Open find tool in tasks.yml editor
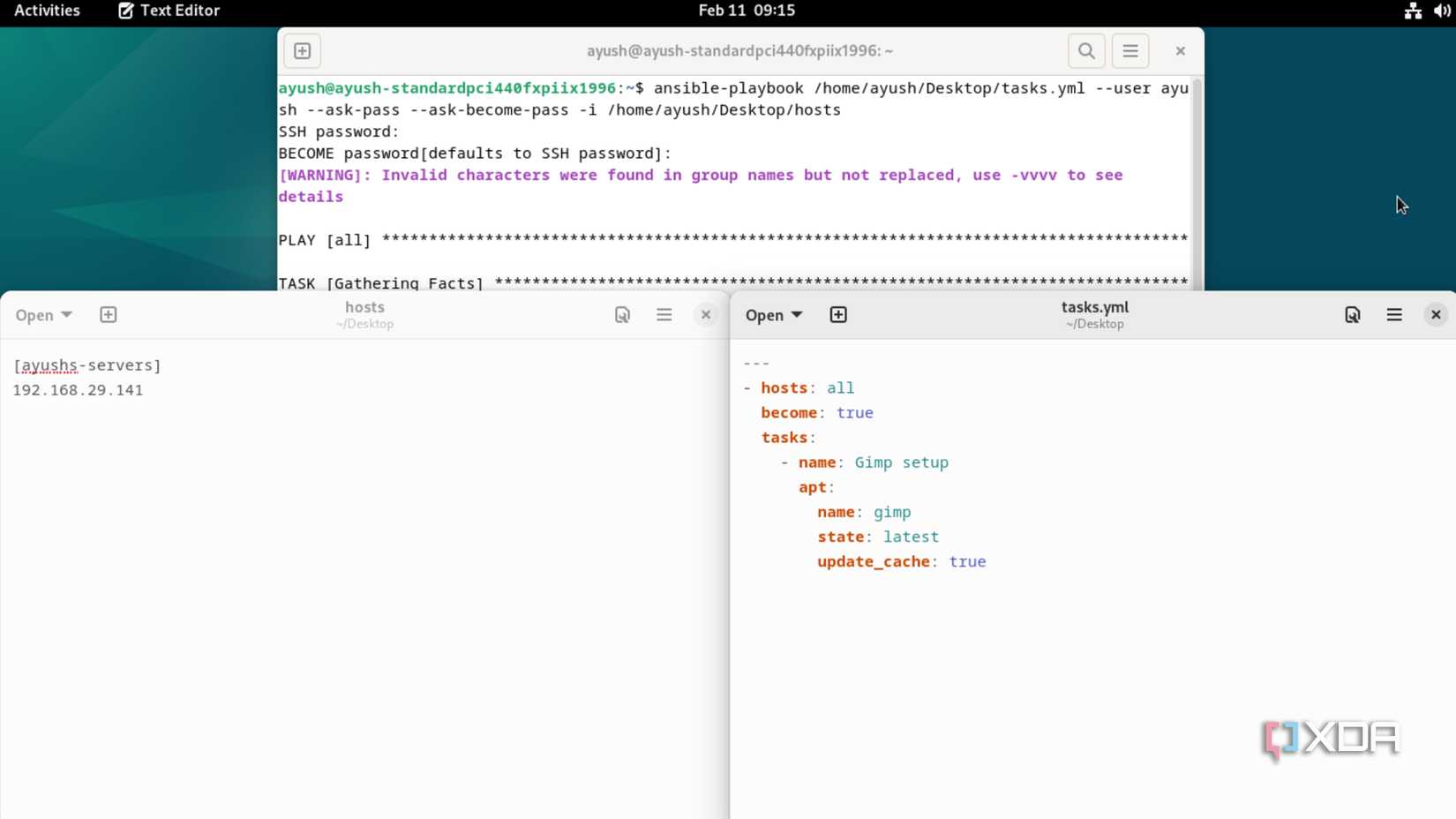 pyautogui.click(x=1352, y=315)
